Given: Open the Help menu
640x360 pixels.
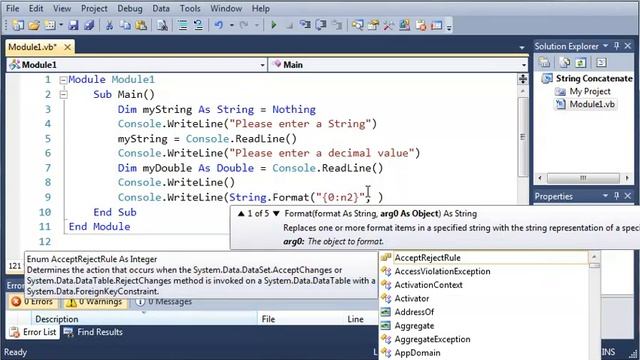Looking at the screenshot, I should tap(260, 8).
